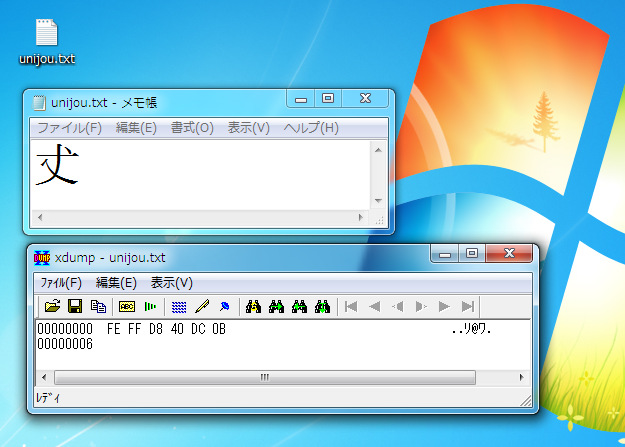This screenshot has height=447, width=625.
Task: Open the ヘルプ(H) menu in Notepad
Action: pos(311,128)
